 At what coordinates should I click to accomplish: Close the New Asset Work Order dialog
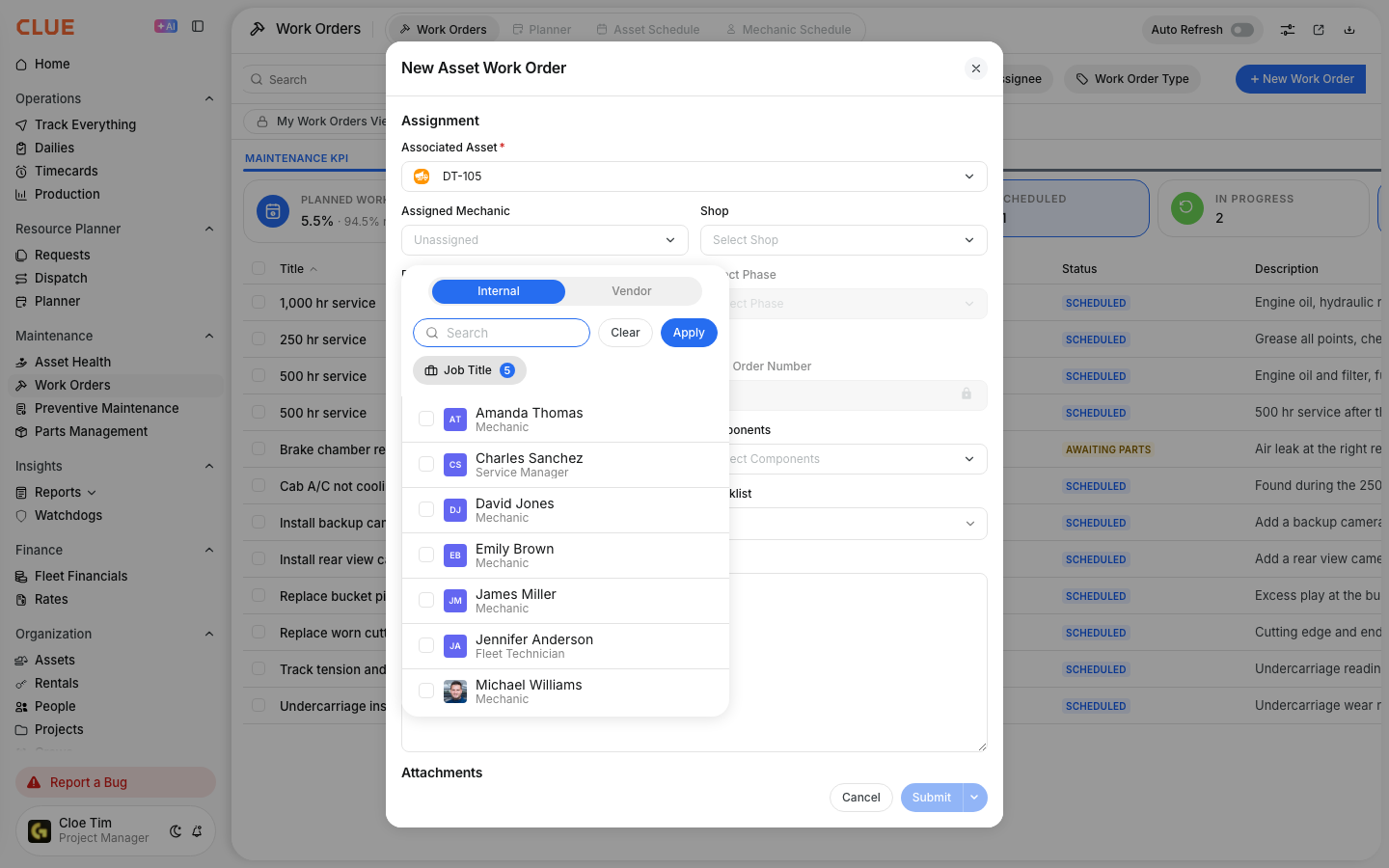coord(976,68)
